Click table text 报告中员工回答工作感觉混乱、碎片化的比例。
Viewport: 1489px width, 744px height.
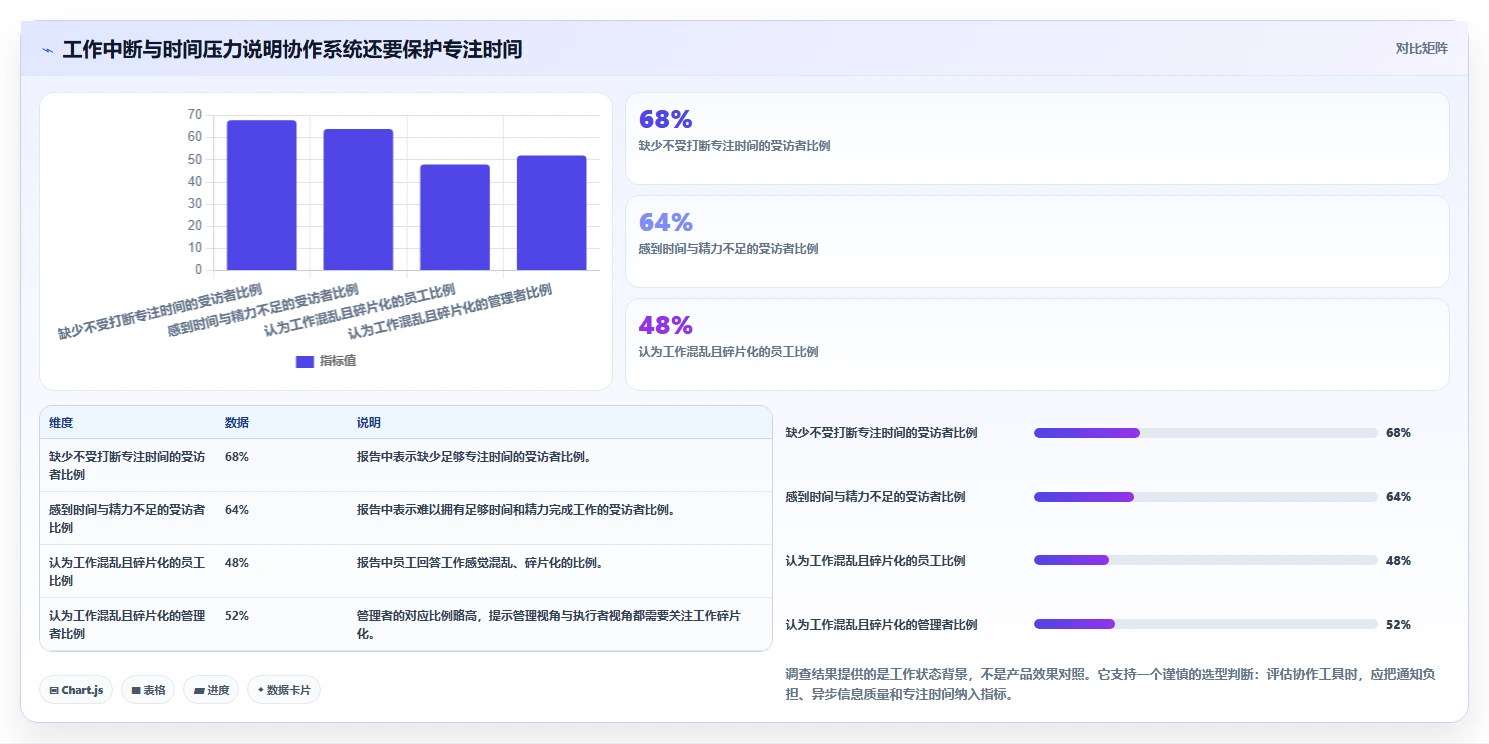(x=481, y=563)
